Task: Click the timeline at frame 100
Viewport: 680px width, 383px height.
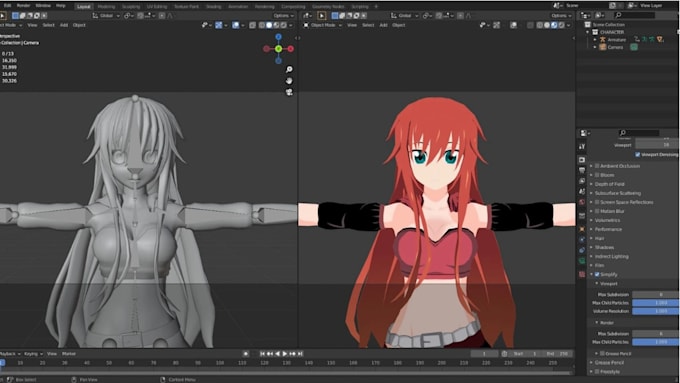Action: coord(220,363)
